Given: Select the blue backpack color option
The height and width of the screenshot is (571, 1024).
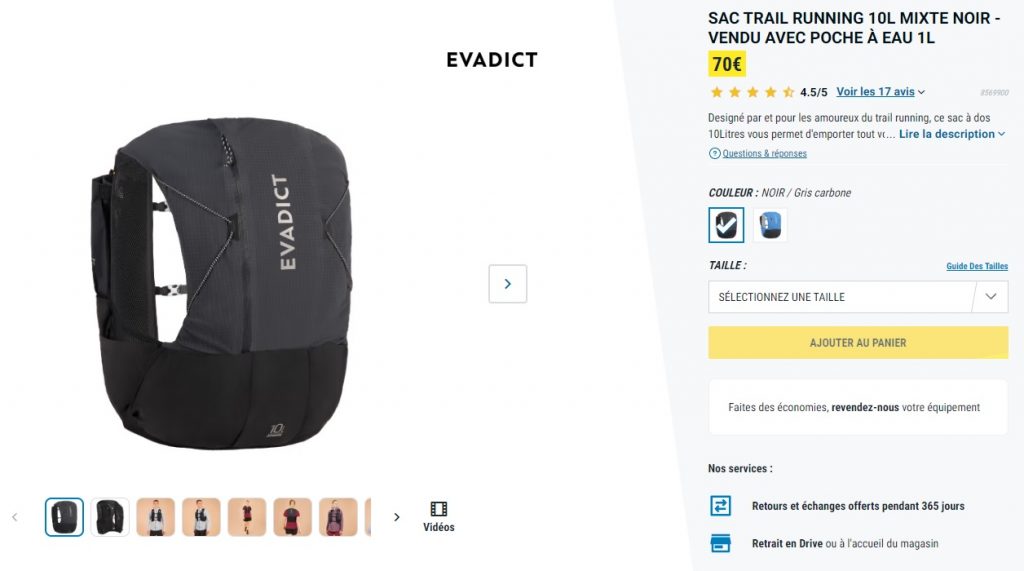Looking at the screenshot, I should coord(771,225).
